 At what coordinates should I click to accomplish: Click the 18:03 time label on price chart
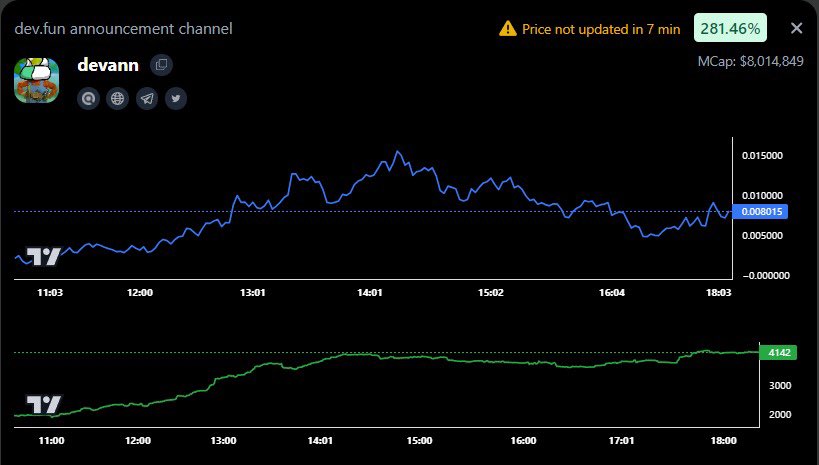coord(719,293)
